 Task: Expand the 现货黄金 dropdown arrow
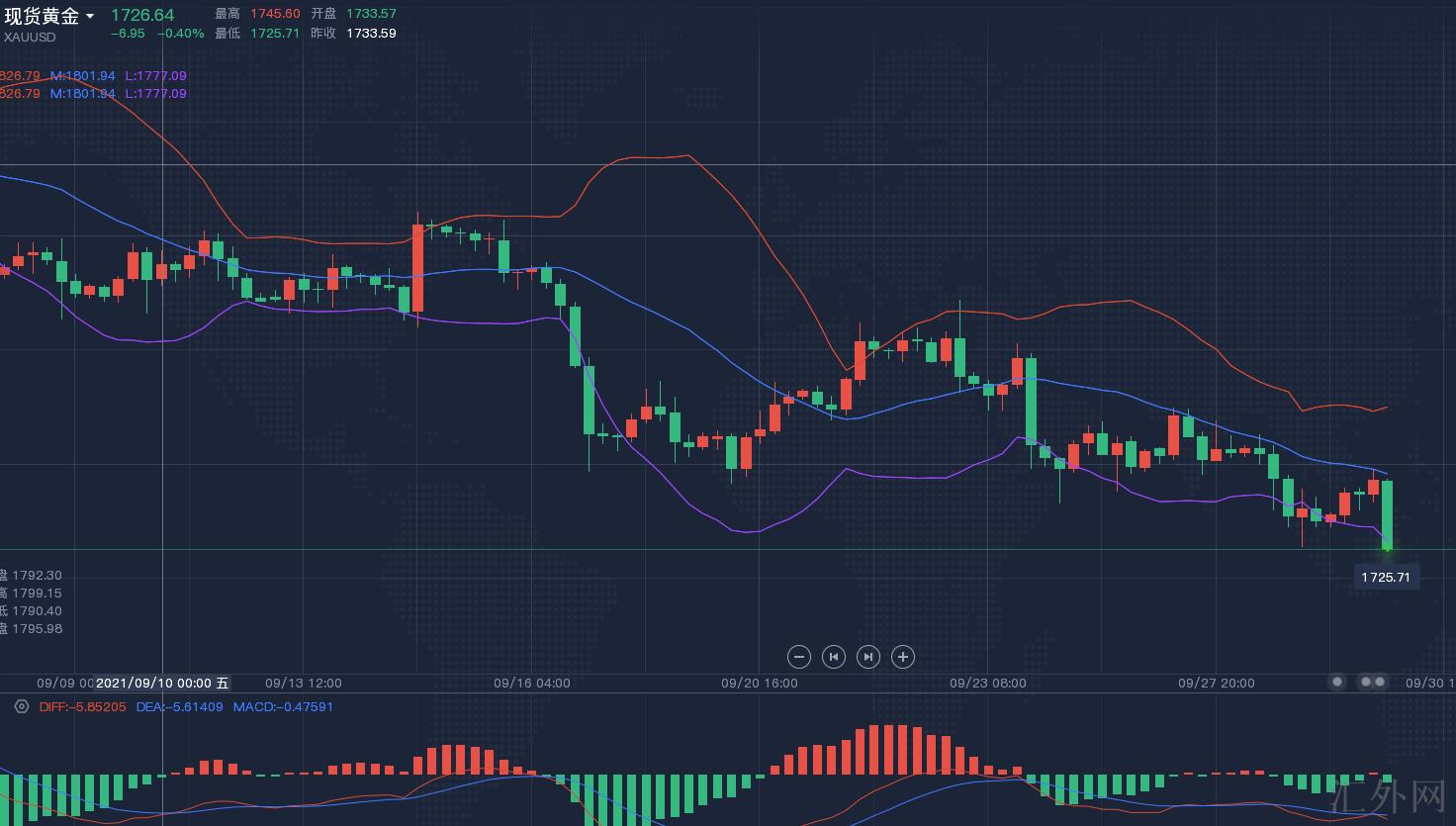(90, 17)
